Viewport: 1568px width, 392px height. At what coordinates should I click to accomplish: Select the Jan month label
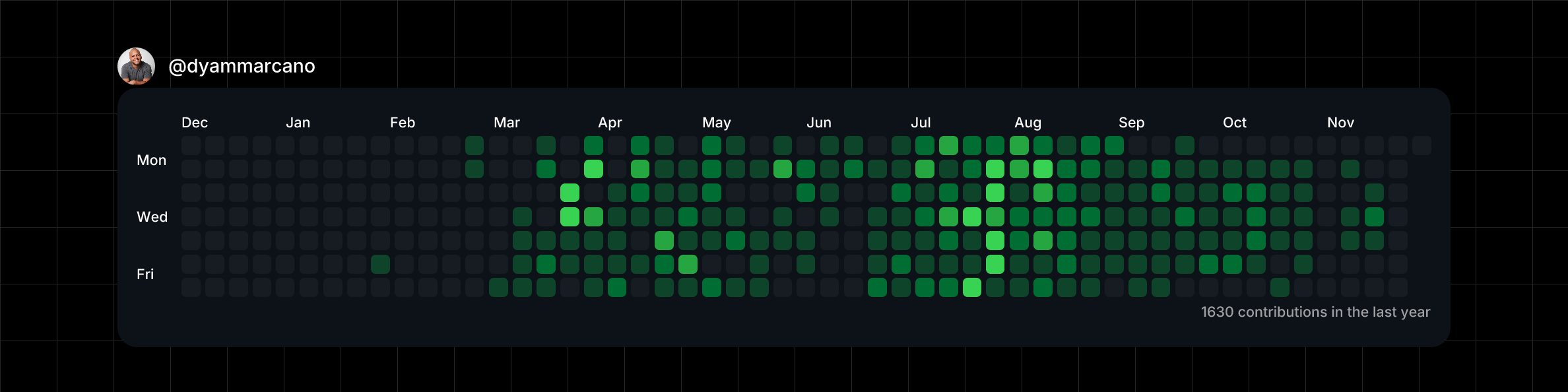pyautogui.click(x=298, y=123)
